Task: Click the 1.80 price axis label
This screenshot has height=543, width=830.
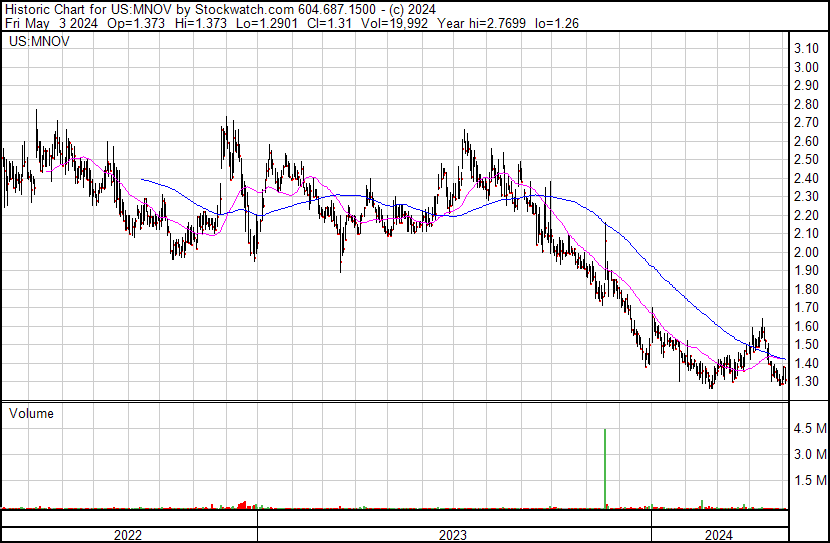Action: point(806,289)
